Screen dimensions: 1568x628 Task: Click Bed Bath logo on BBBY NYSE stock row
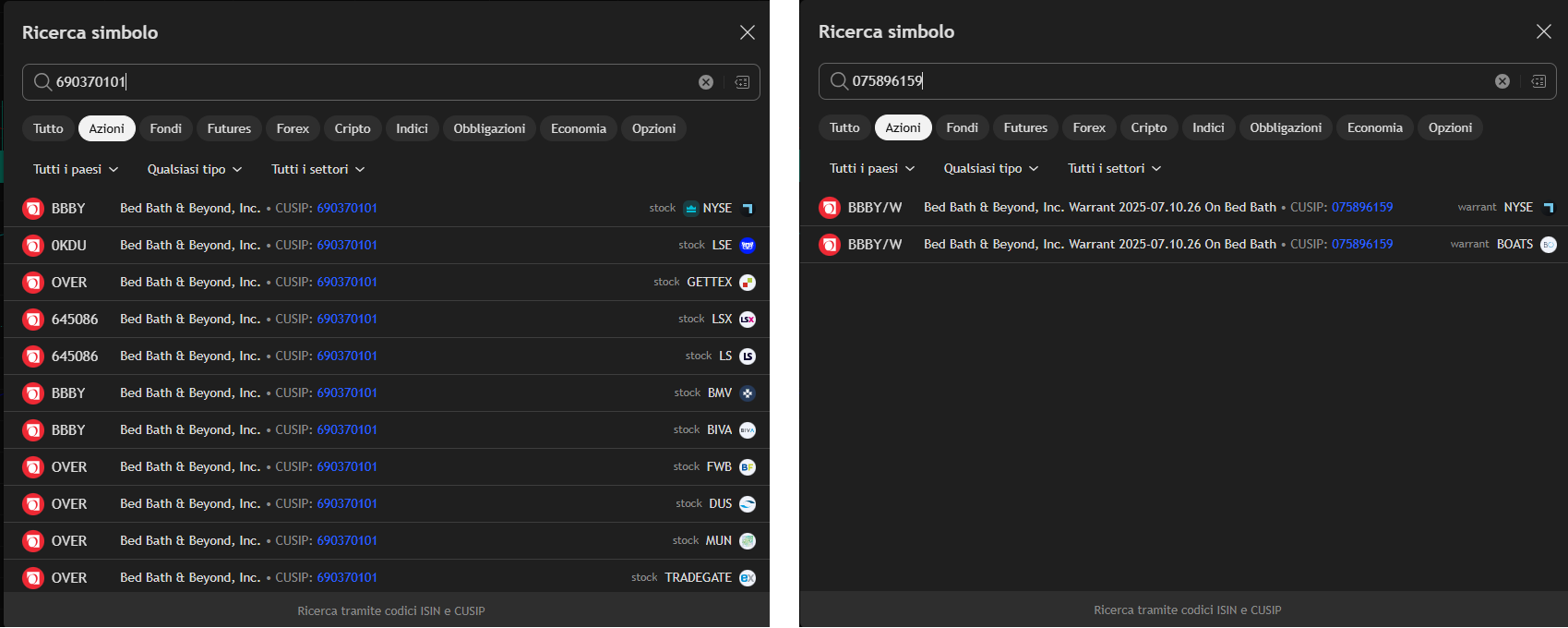(x=33, y=209)
